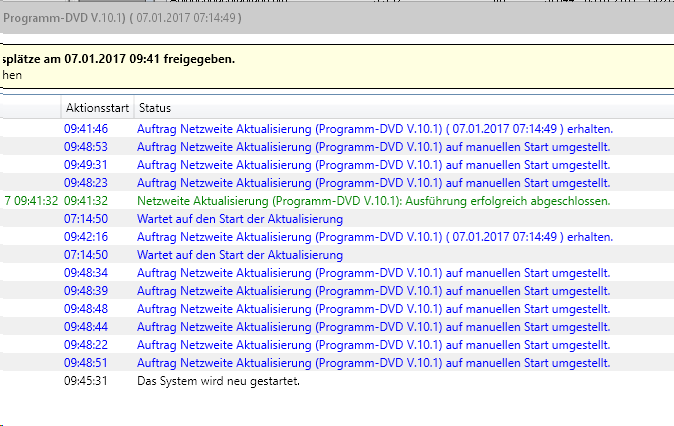This screenshot has height=426, width=674.
Task: Click status text of the 09:41:46 row
Action: pyautogui.click(x=375, y=129)
